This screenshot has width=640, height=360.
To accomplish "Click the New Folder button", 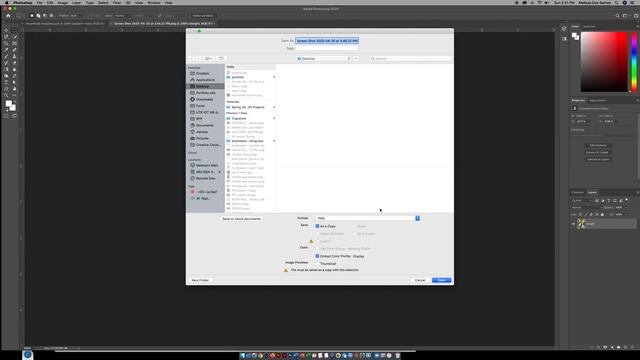I will point(200,280).
